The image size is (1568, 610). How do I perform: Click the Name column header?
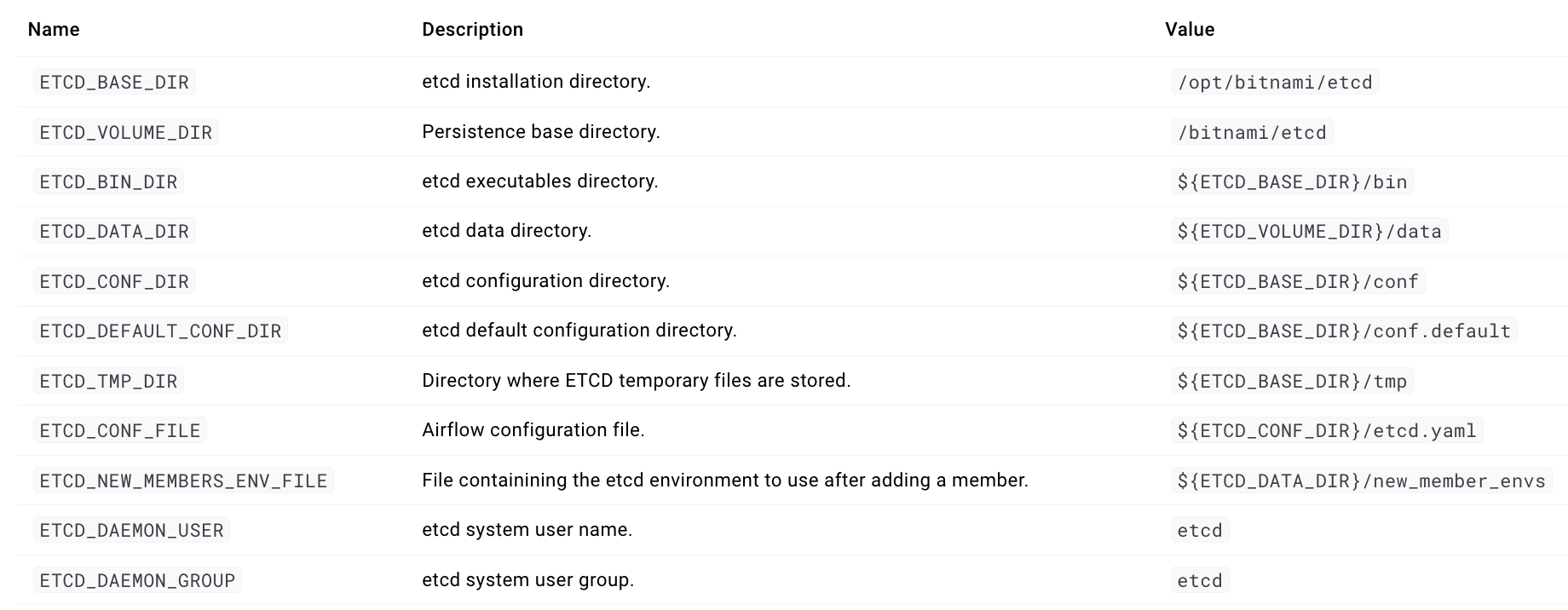[54, 30]
